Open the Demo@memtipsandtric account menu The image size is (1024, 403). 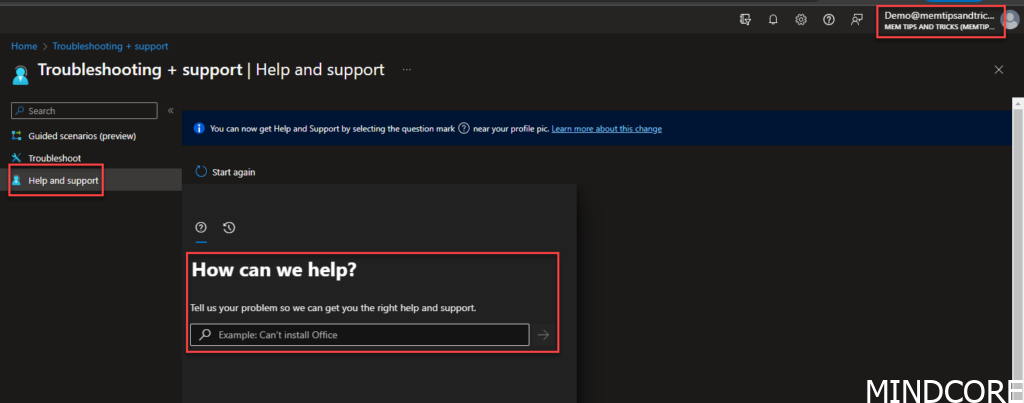coord(940,21)
